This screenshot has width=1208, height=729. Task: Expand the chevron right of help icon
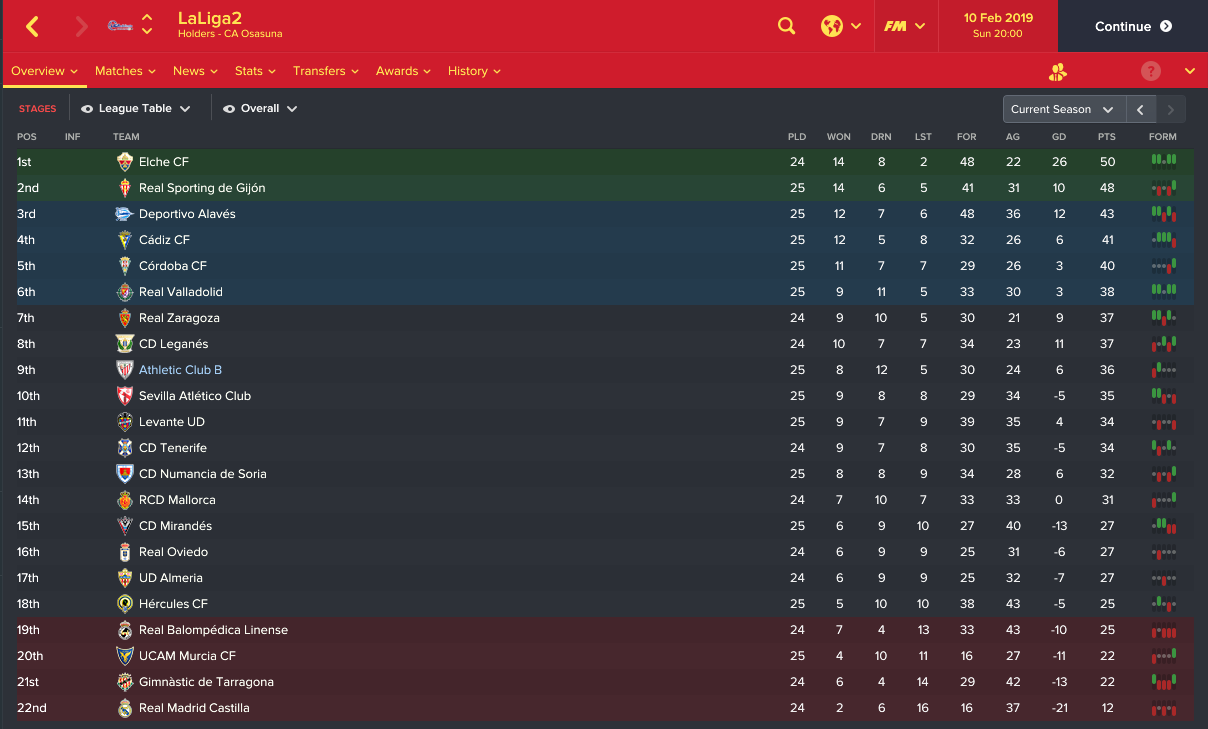[x=1190, y=71]
